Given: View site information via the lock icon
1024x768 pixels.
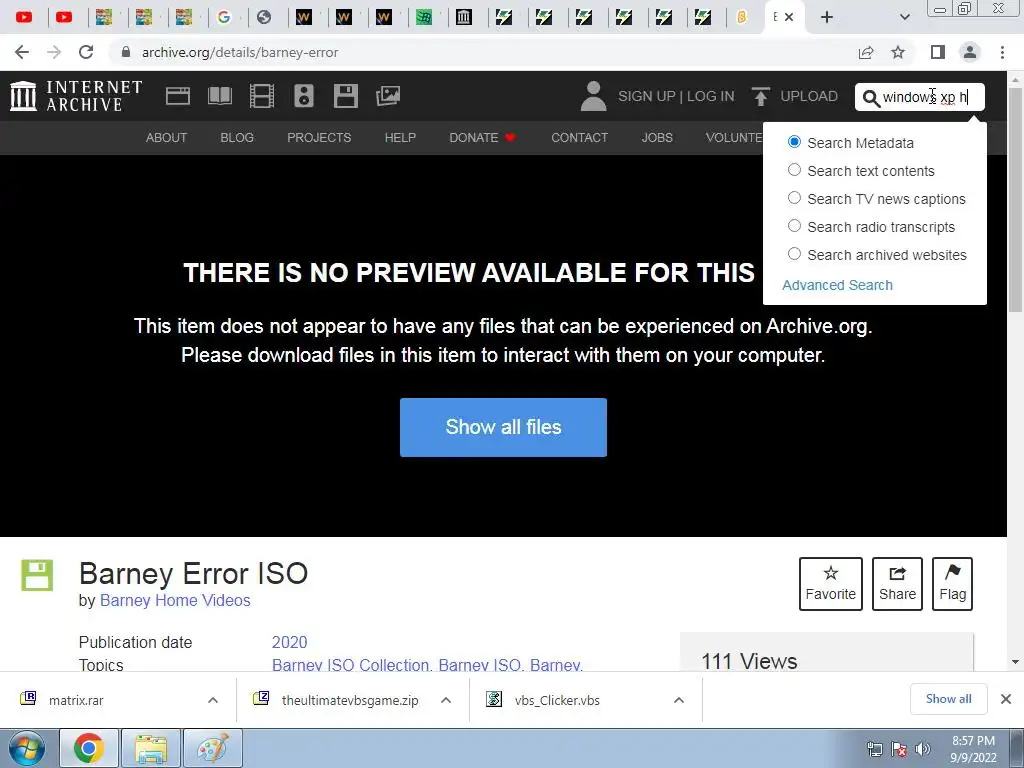Looking at the screenshot, I should (126, 52).
